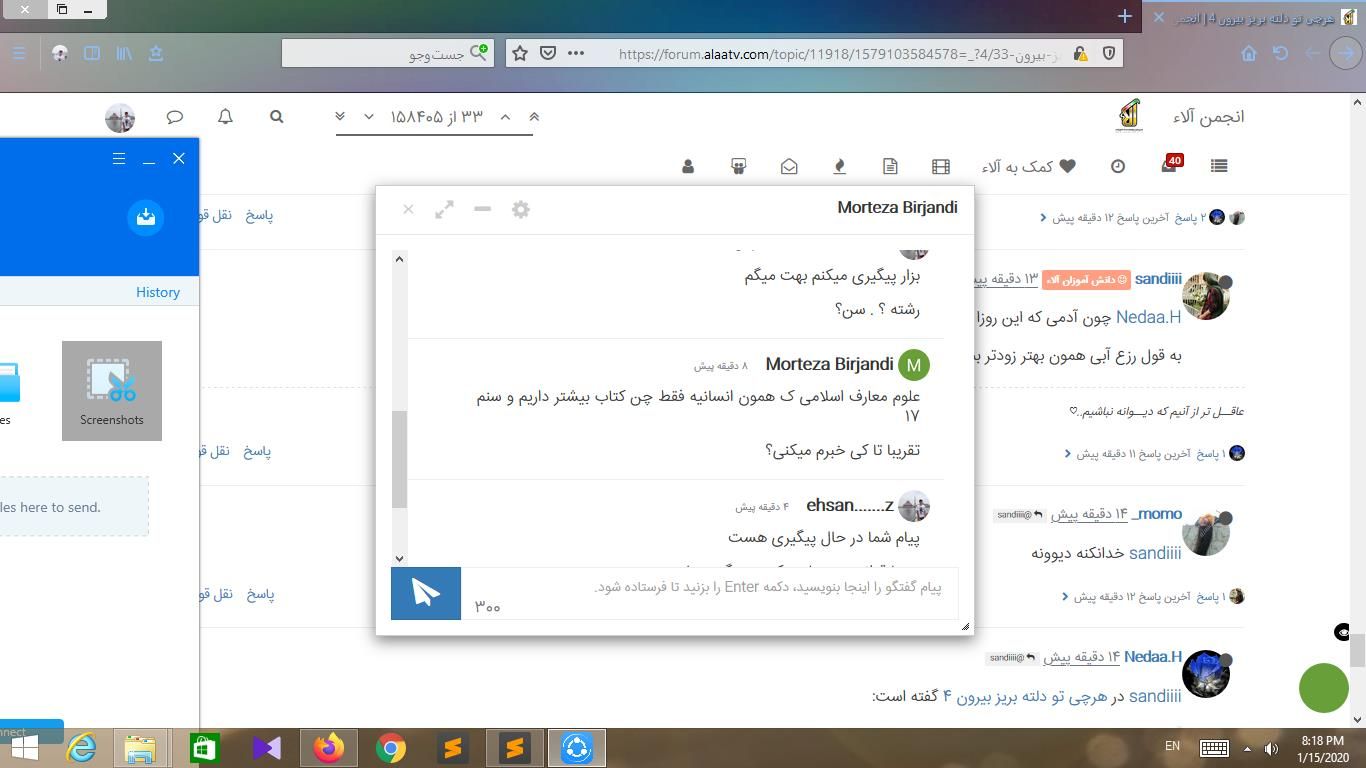The height and width of the screenshot is (768, 1366).
Task: Send the chat message with arrow button
Action: point(425,593)
